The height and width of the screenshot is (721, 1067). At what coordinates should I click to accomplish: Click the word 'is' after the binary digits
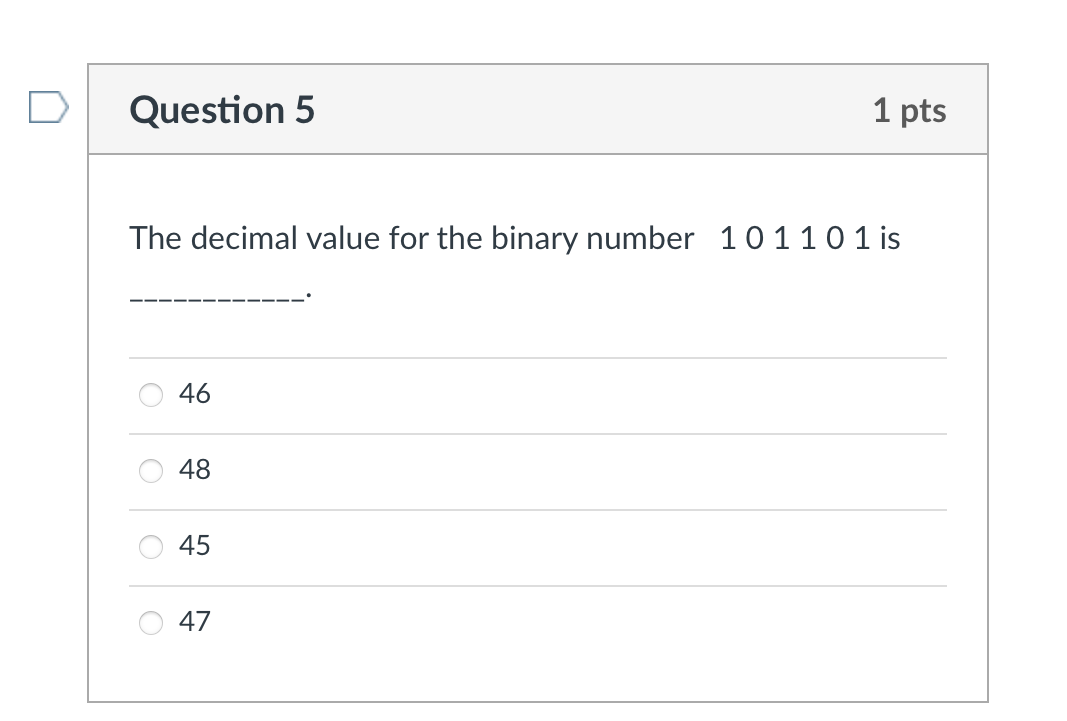click(x=890, y=239)
